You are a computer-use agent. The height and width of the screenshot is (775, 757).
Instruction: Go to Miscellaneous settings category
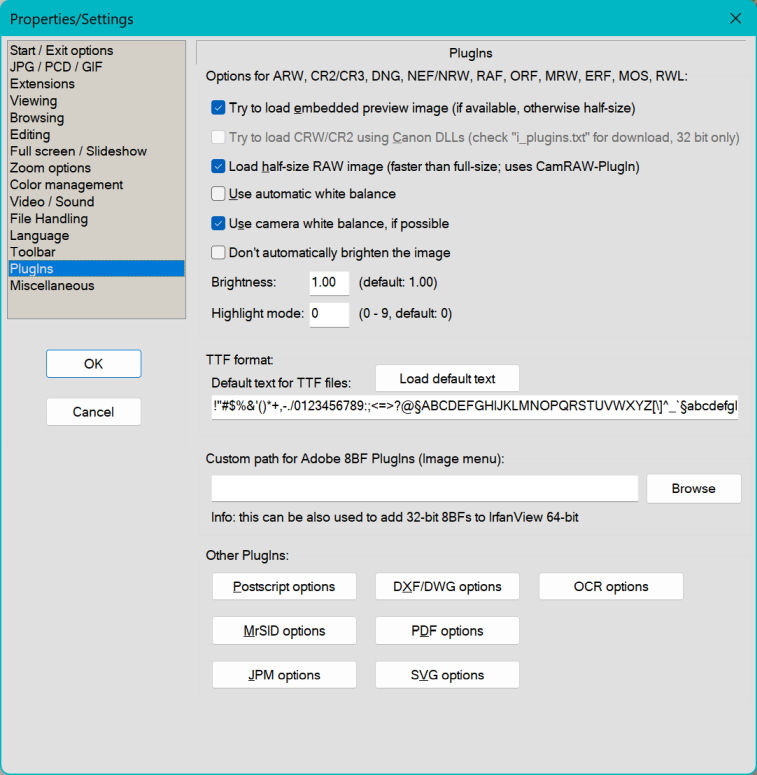tap(52, 286)
